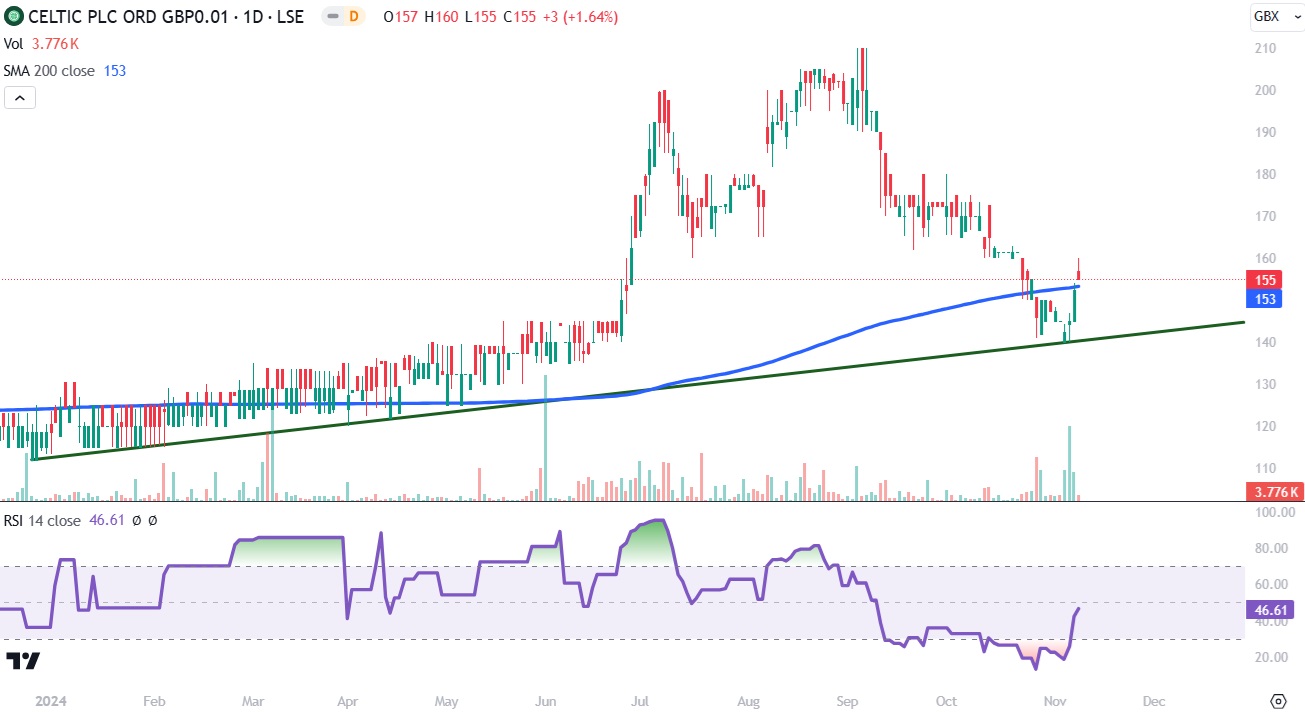The image size is (1305, 712).
Task: Click the Celtic PLC symbol logo
Action: [x=14, y=17]
